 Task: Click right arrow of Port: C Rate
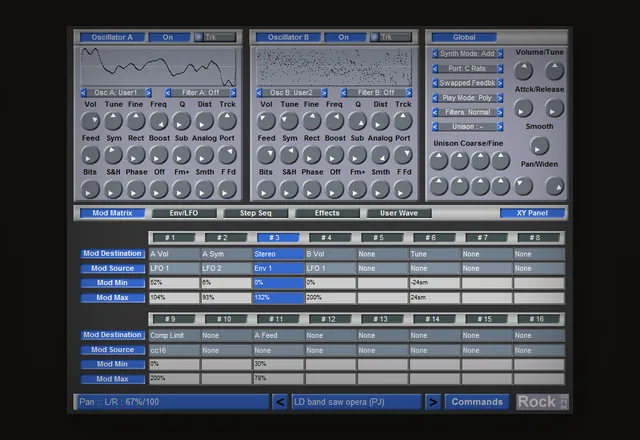500,69
